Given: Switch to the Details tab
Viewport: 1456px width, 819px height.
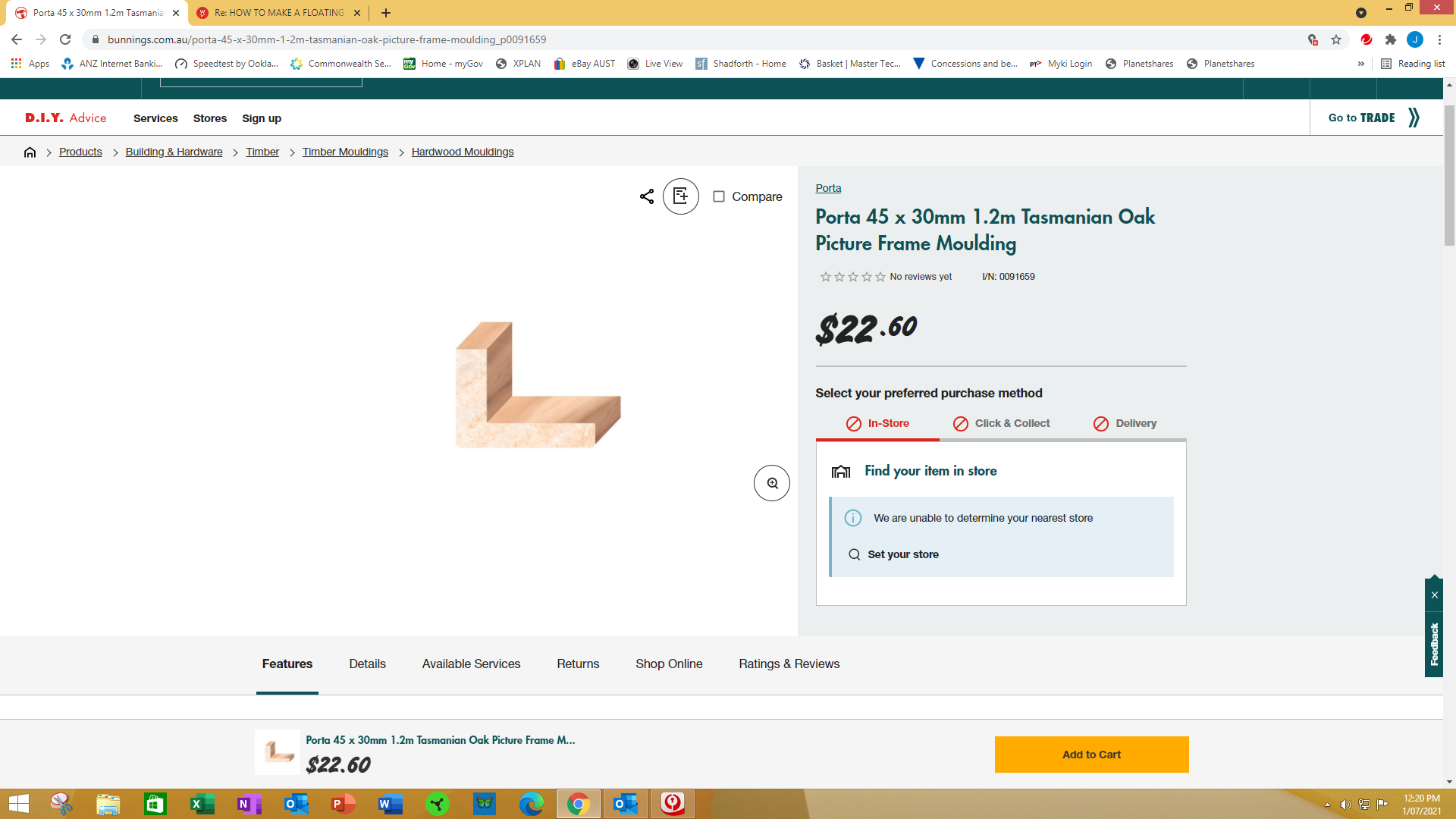Looking at the screenshot, I should pos(367,664).
